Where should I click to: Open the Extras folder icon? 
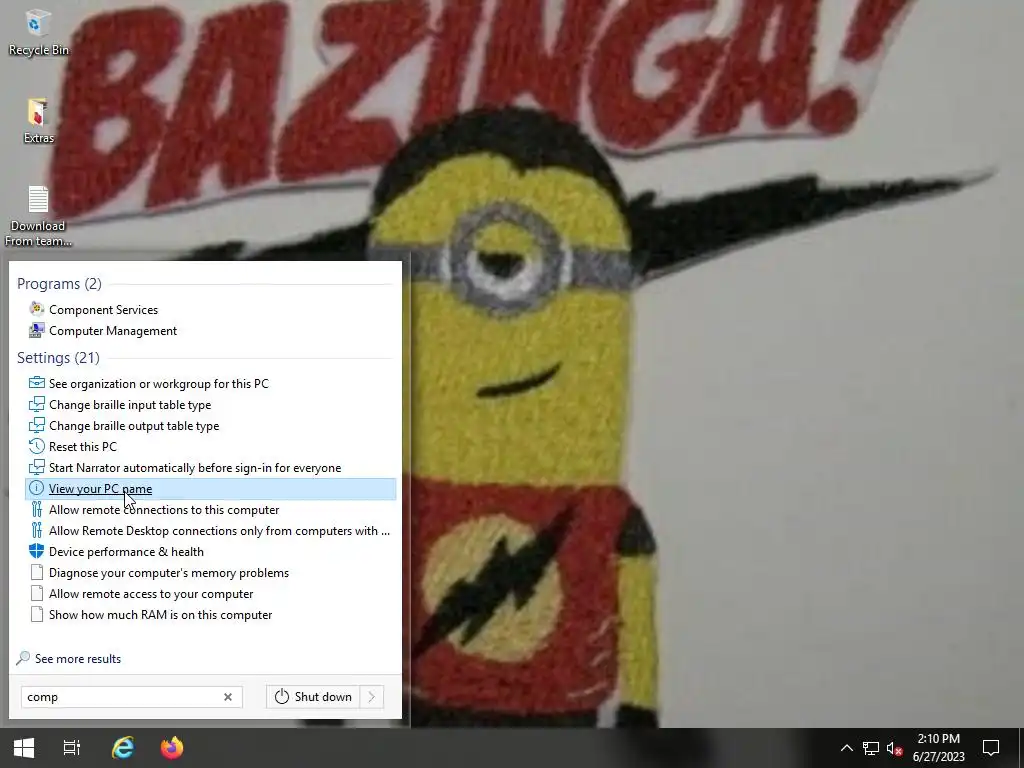(38, 121)
